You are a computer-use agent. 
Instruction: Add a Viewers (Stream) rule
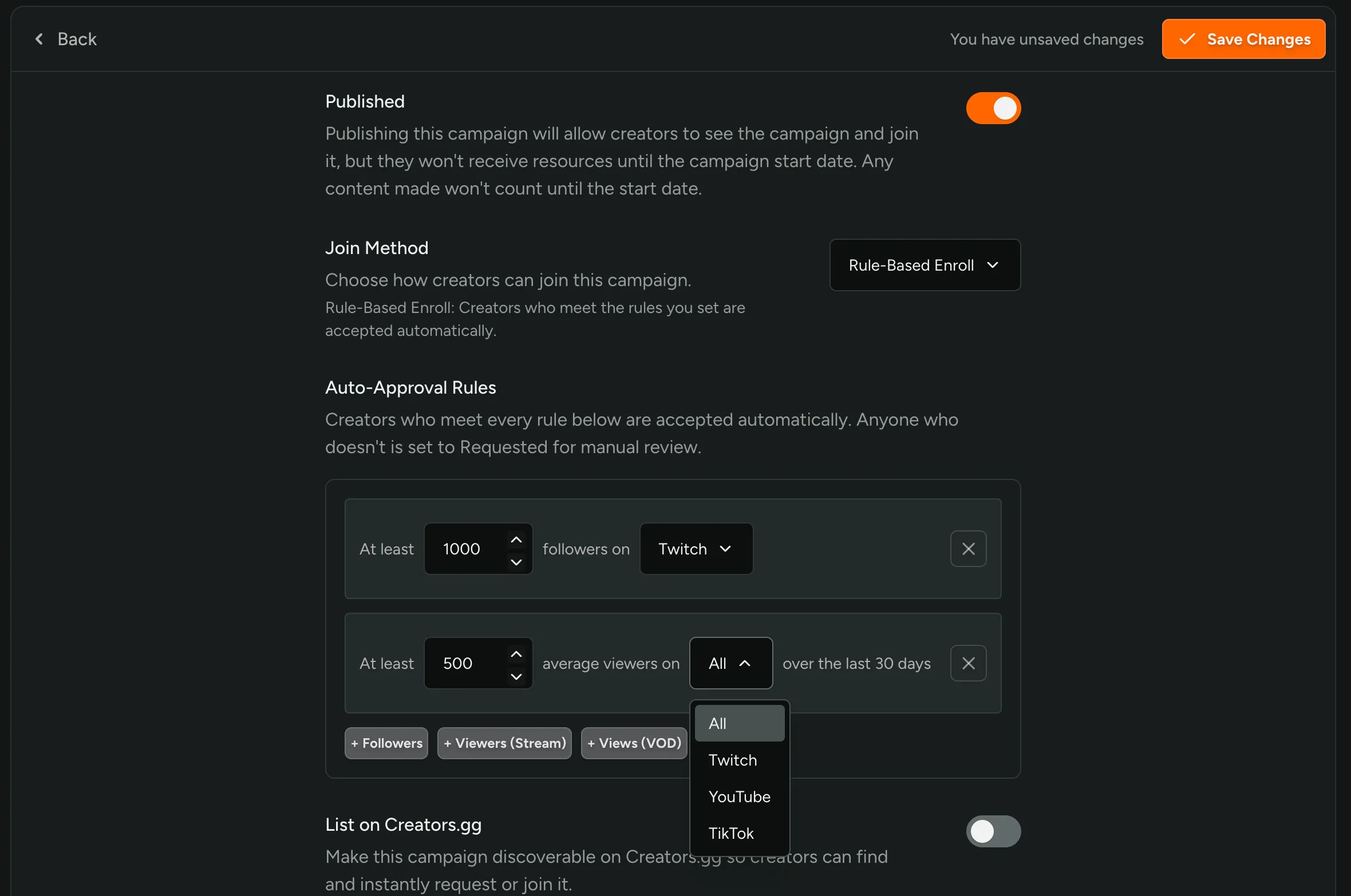click(504, 743)
